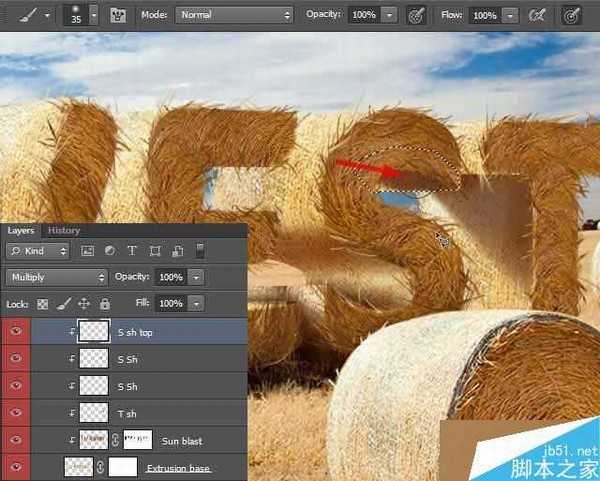Hide the 'S sh top' layer

click(x=15, y=331)
